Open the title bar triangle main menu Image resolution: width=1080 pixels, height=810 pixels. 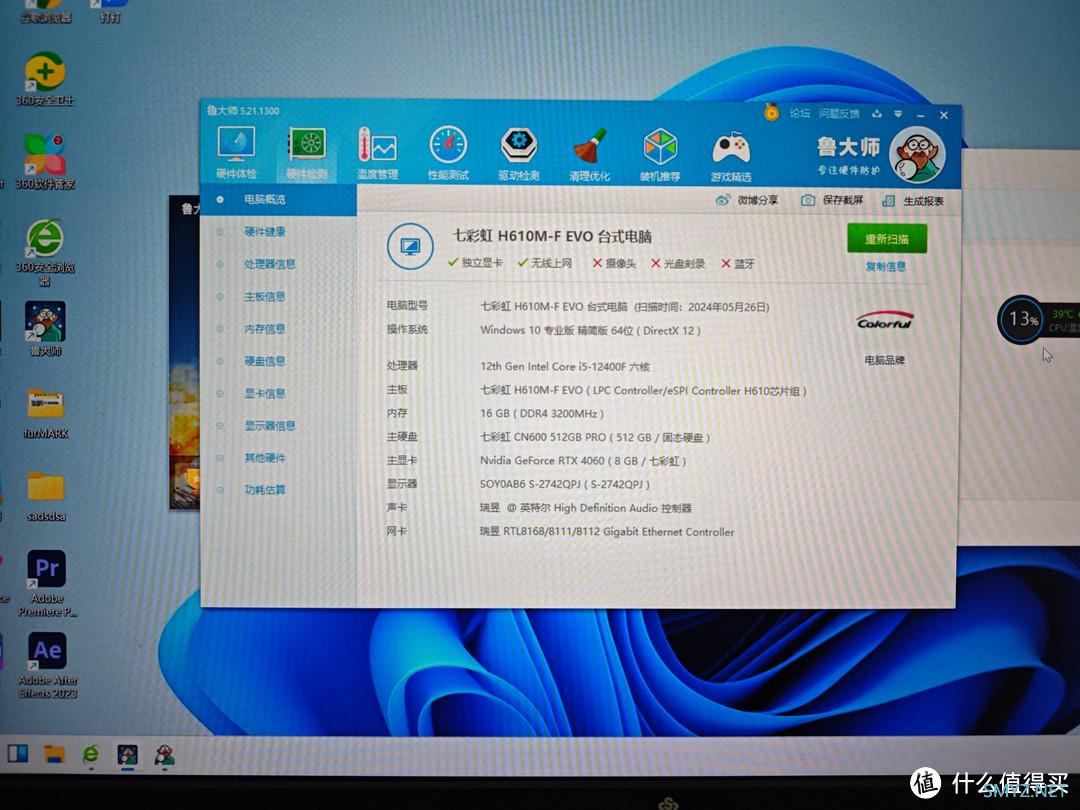897,114
